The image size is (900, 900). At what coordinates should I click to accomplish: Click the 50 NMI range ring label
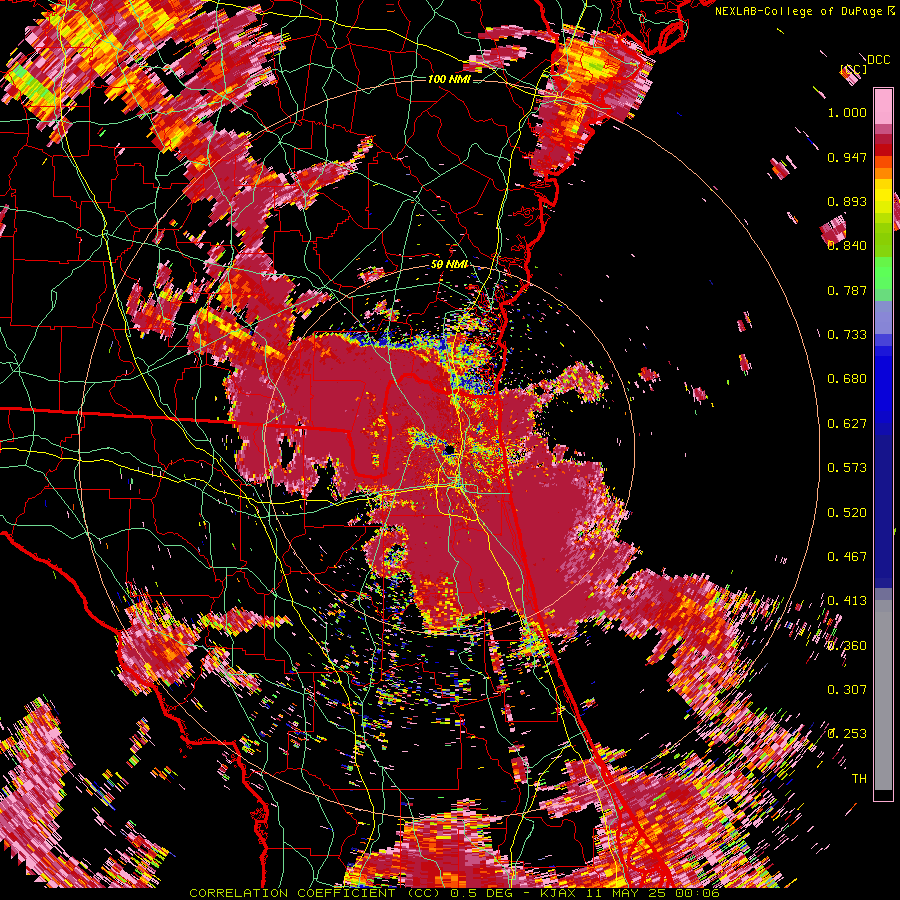click(x=449, y=265)
